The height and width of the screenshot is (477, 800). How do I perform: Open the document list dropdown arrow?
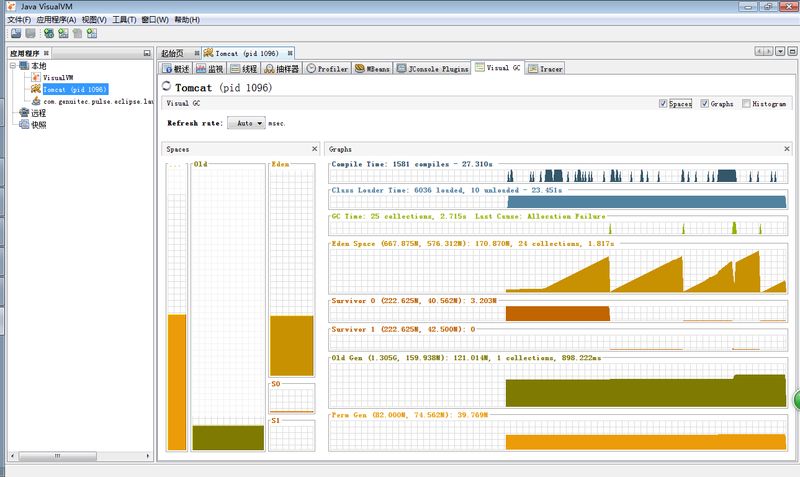click(x=780, y=52)
